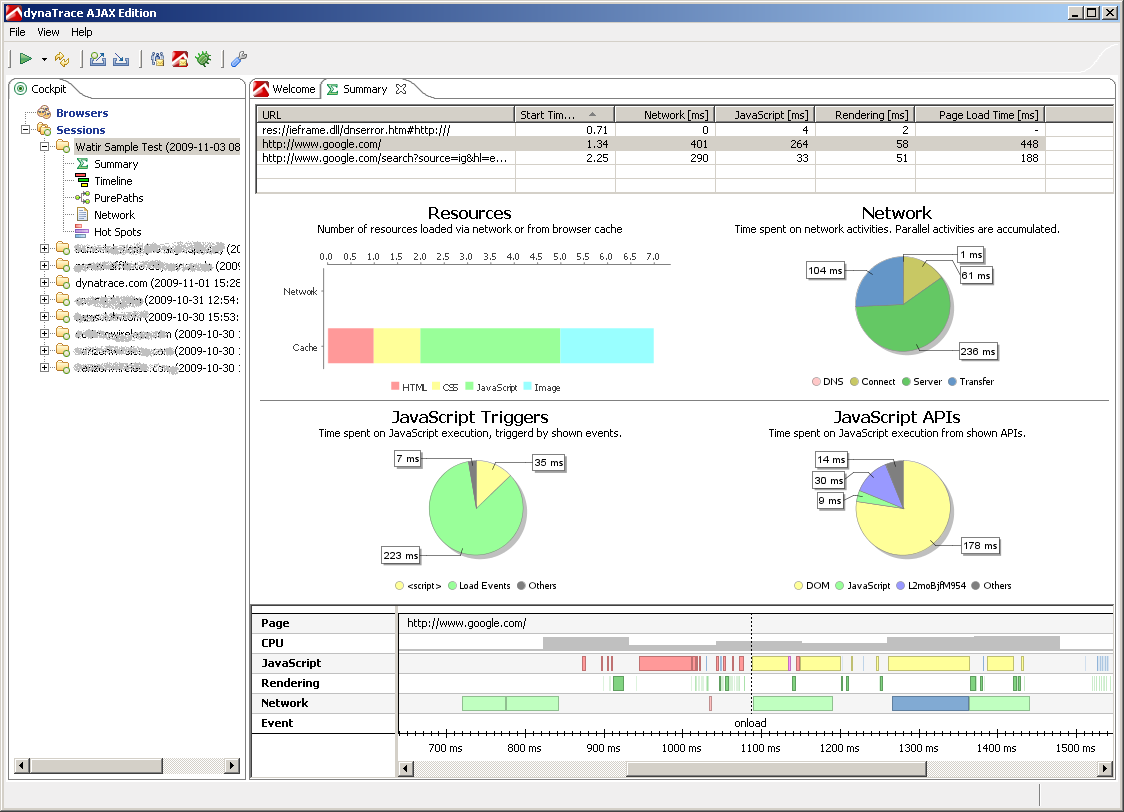Click the PurePaths icon in tree

pyautogui.click(x=82, y=198)
